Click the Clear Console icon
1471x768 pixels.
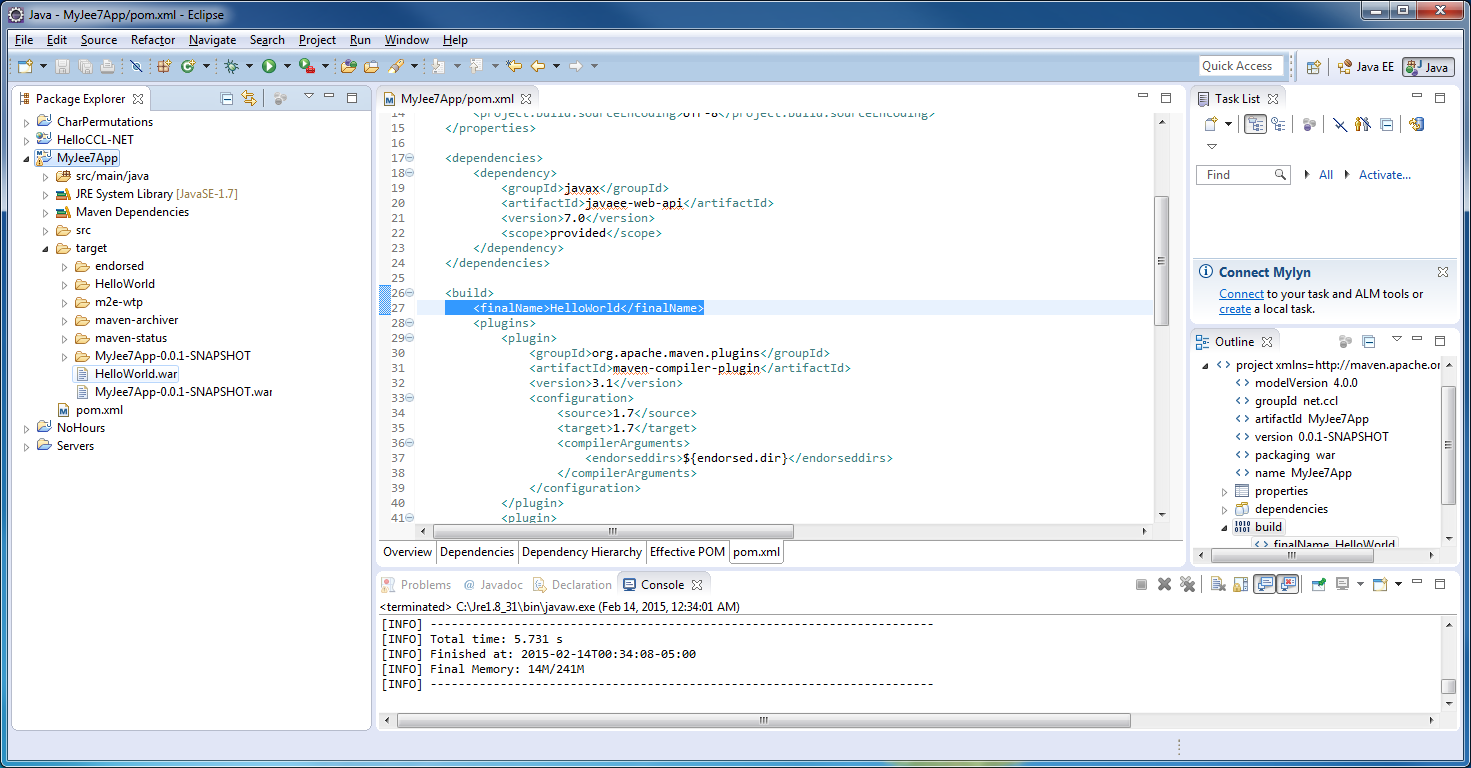pyautogui.click(x=1217, y=584)
